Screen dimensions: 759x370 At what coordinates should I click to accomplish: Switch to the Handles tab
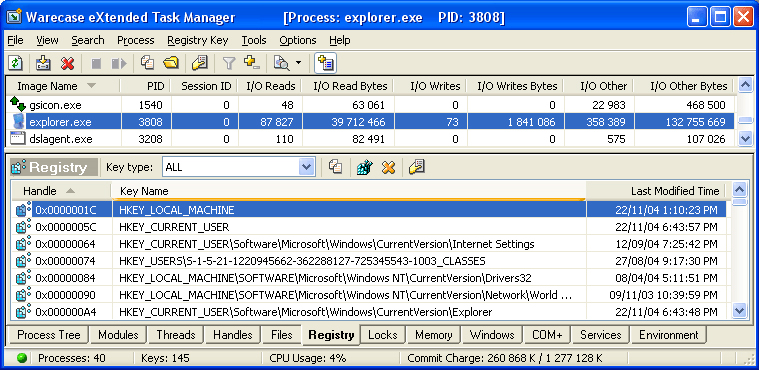tap(233, 335)
